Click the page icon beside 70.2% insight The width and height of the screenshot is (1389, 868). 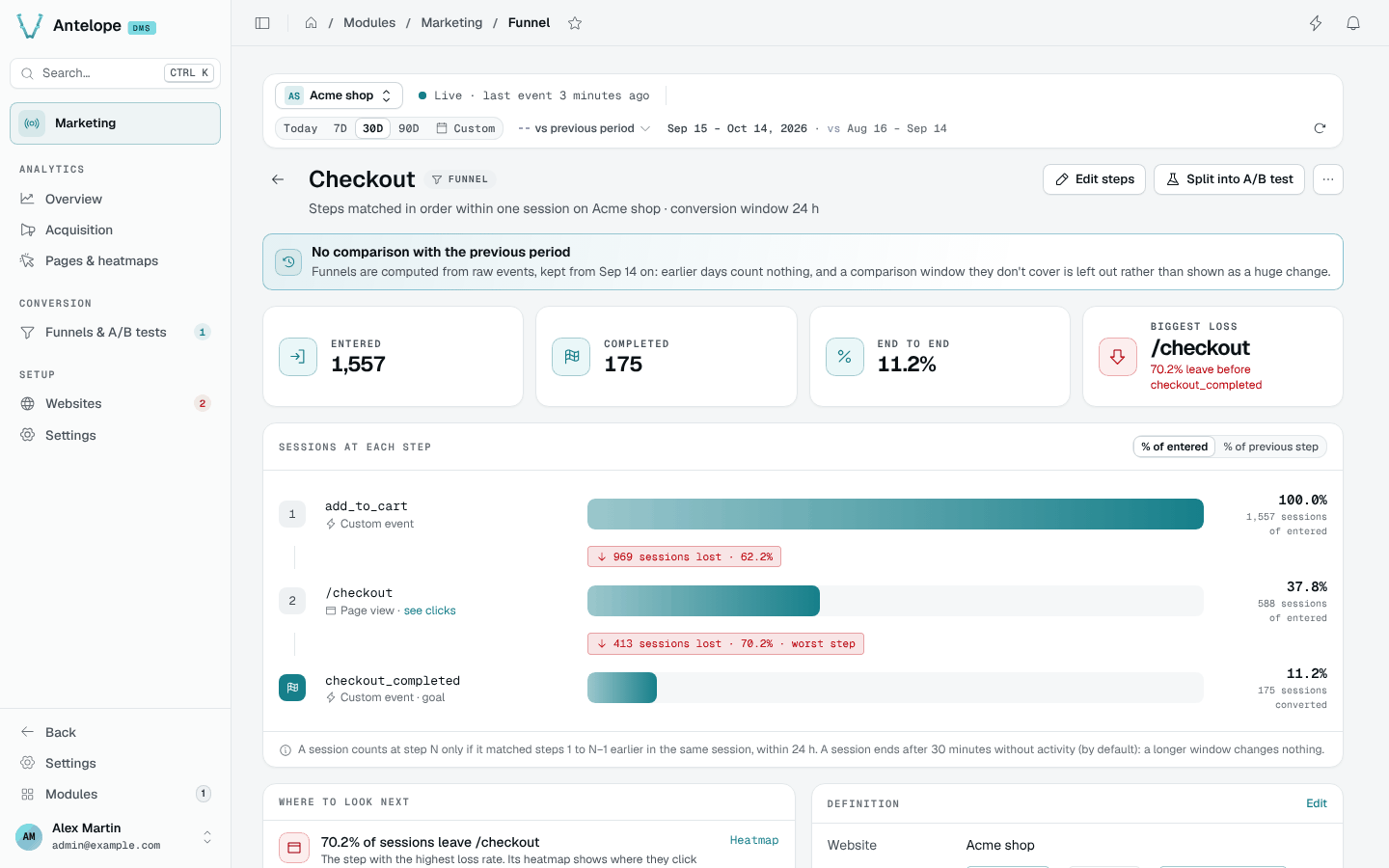click(294, 848)
